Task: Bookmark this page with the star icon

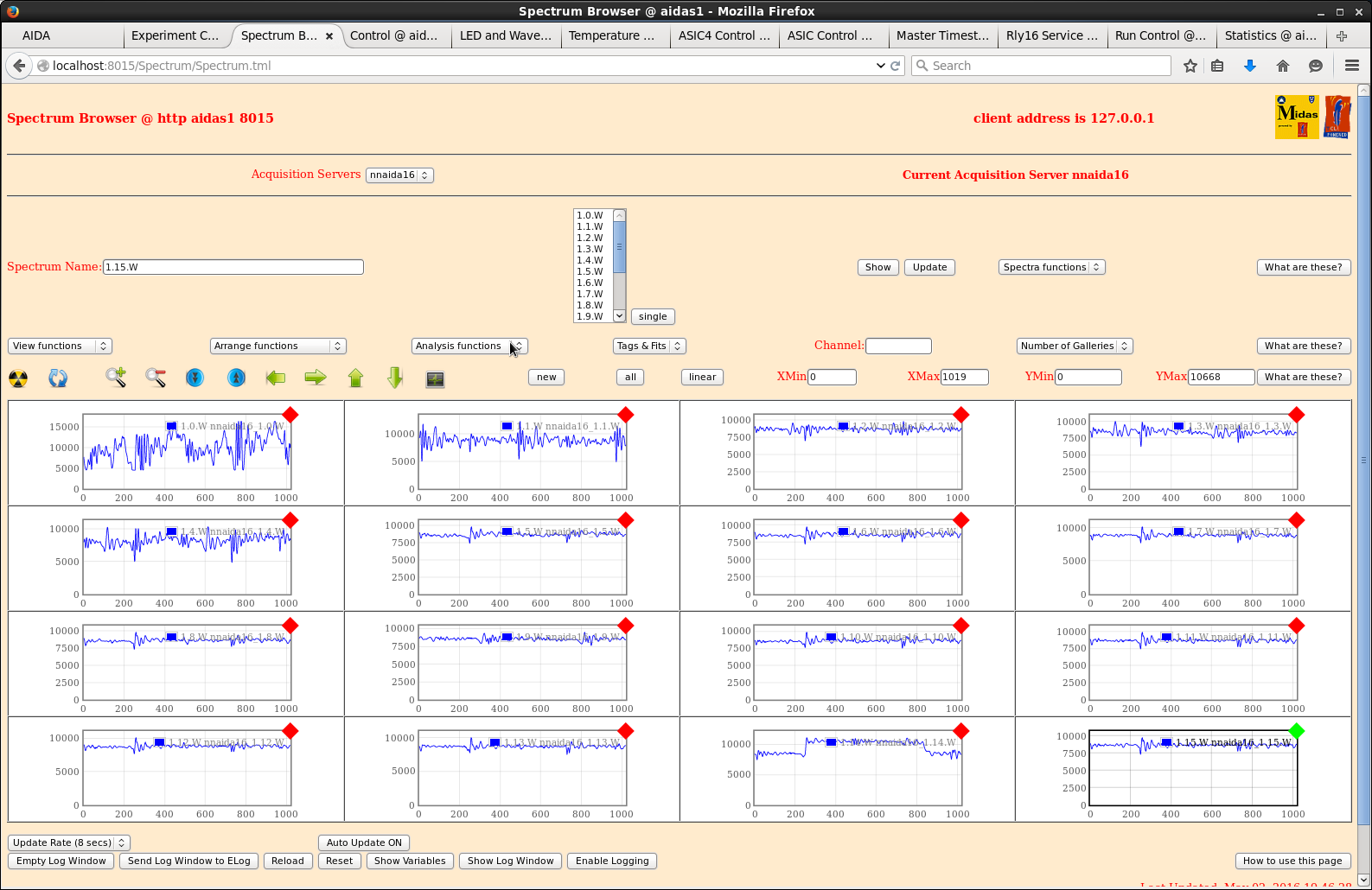Action: pos(1190,66)
